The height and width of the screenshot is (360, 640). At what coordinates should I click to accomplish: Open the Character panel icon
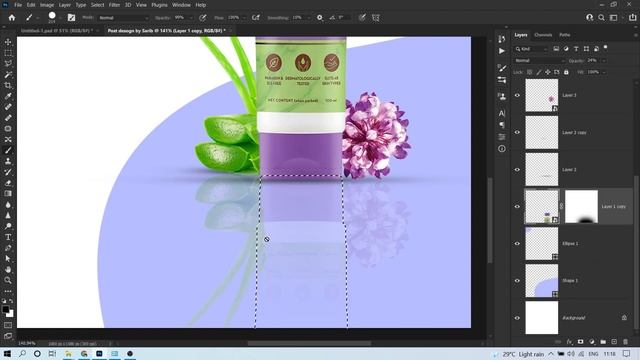pos(502,113)
